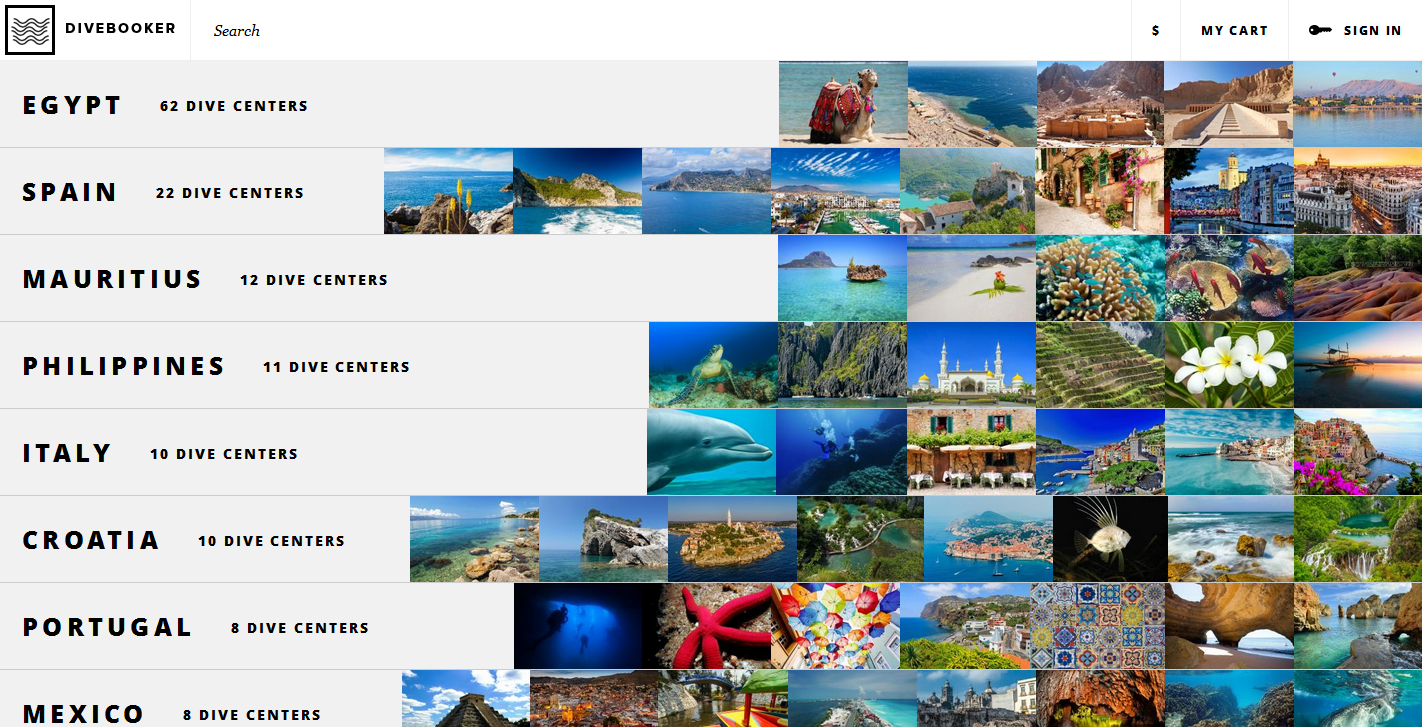Click the Sign In text
1422x727 pixels.
tap(1372, 31)
